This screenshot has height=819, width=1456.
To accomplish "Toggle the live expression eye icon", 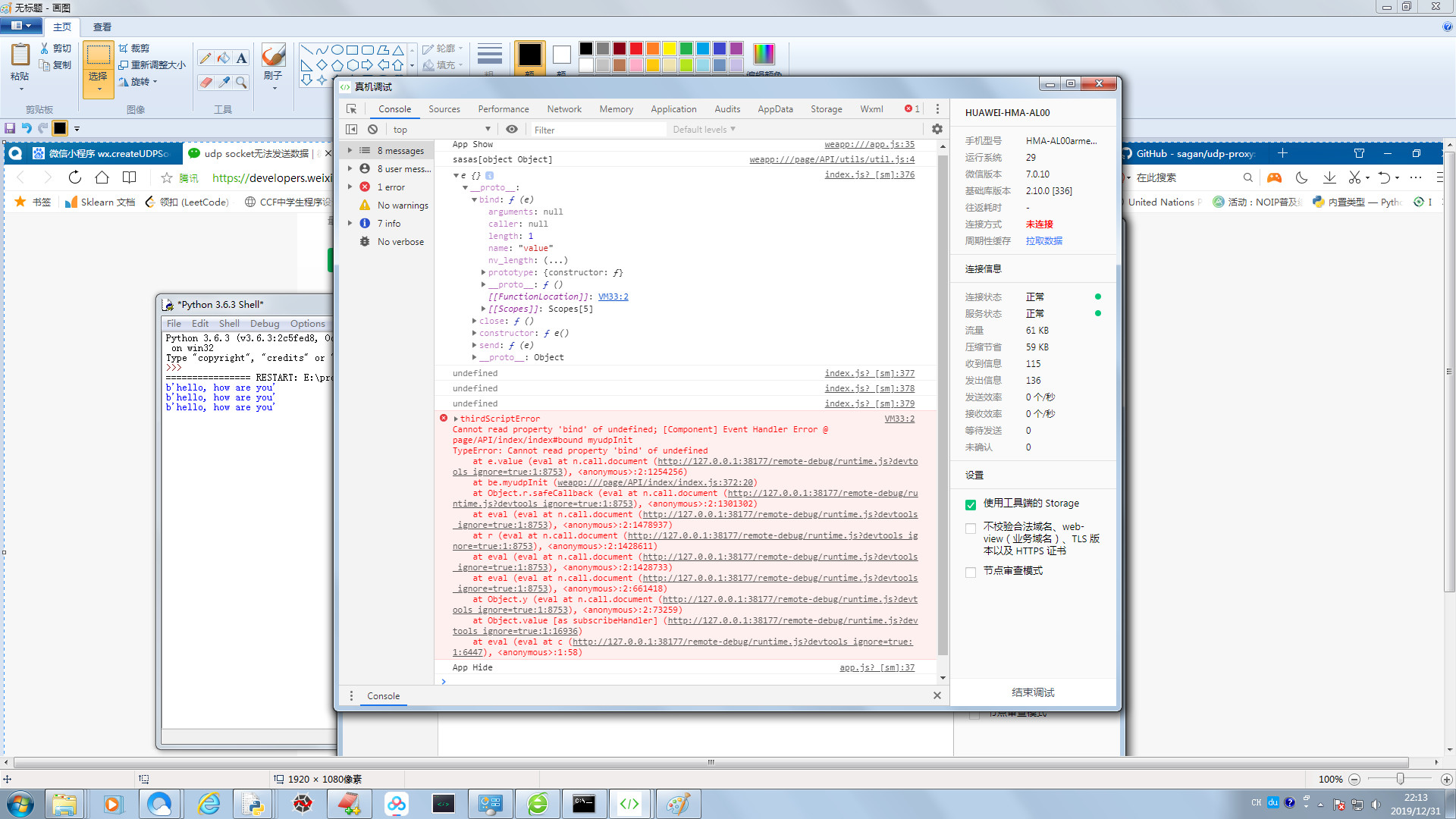I will (512, 130).
